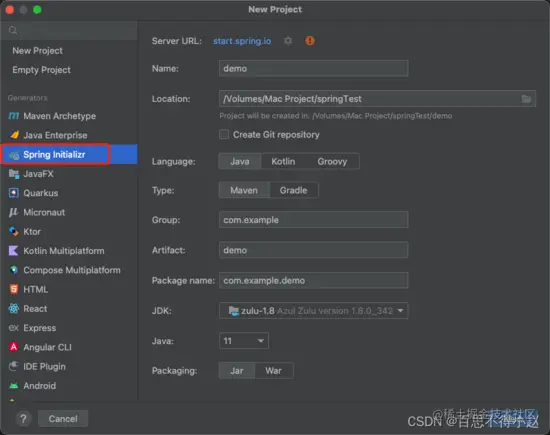Enable Create Git repository checkbox

point(224,134)
